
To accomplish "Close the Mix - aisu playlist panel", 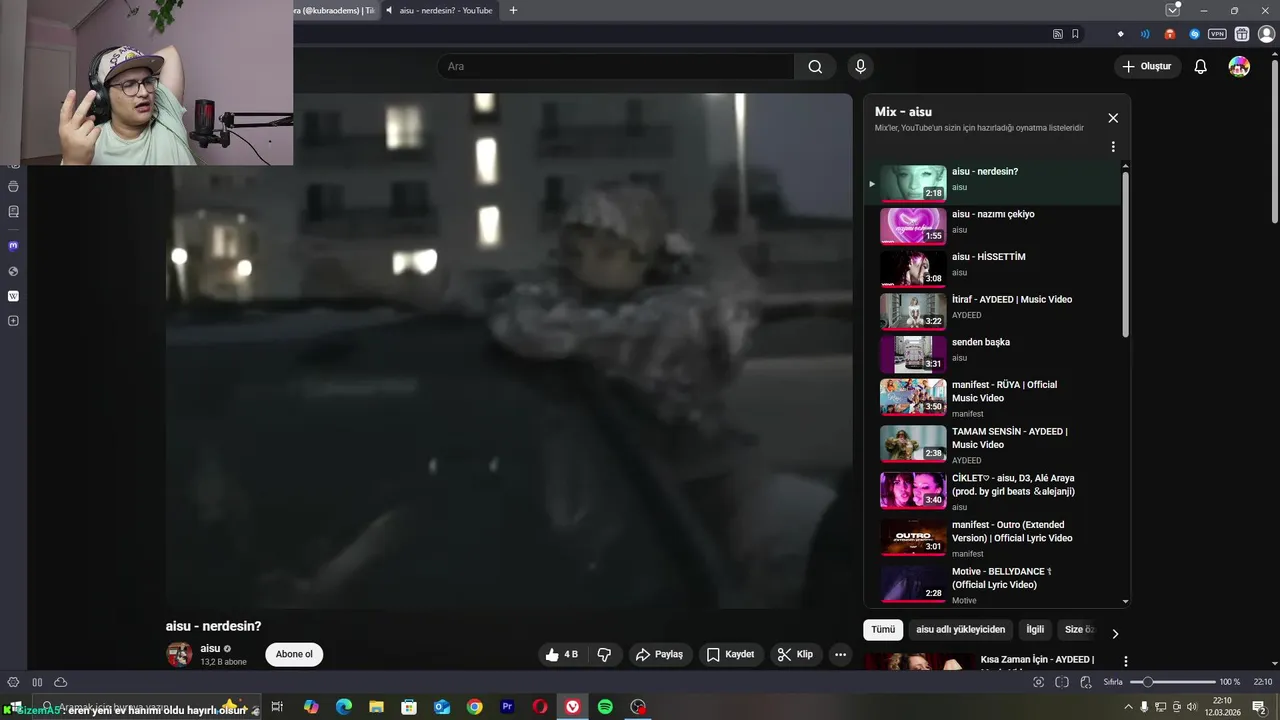I will [1113, 118].
